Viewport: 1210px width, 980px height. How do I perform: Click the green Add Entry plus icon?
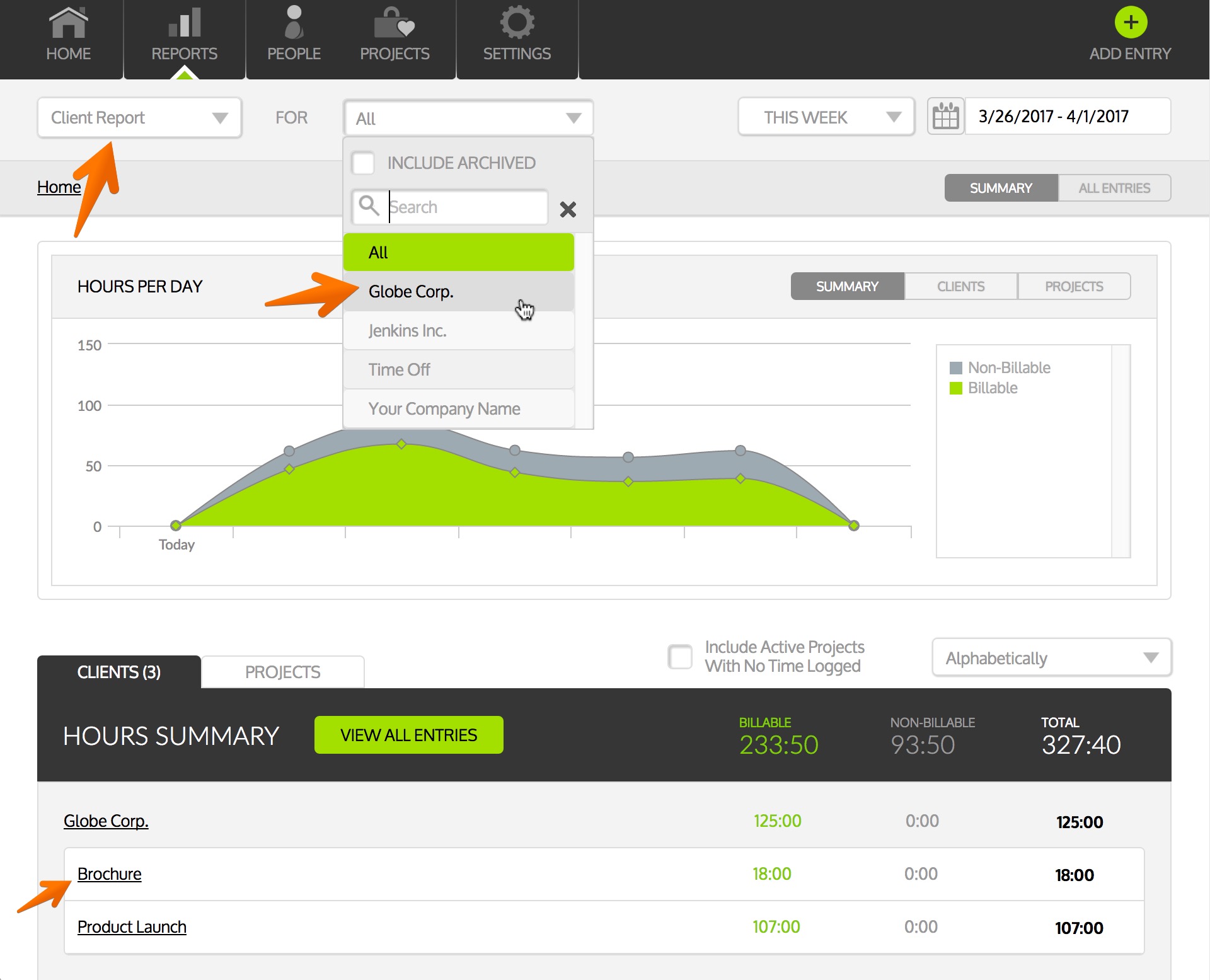(1131, 23)
